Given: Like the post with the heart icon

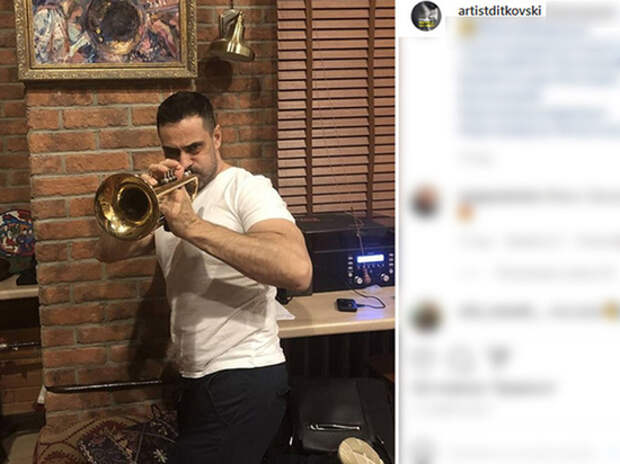Looking at the screenshot, I should tap(426, 358).
